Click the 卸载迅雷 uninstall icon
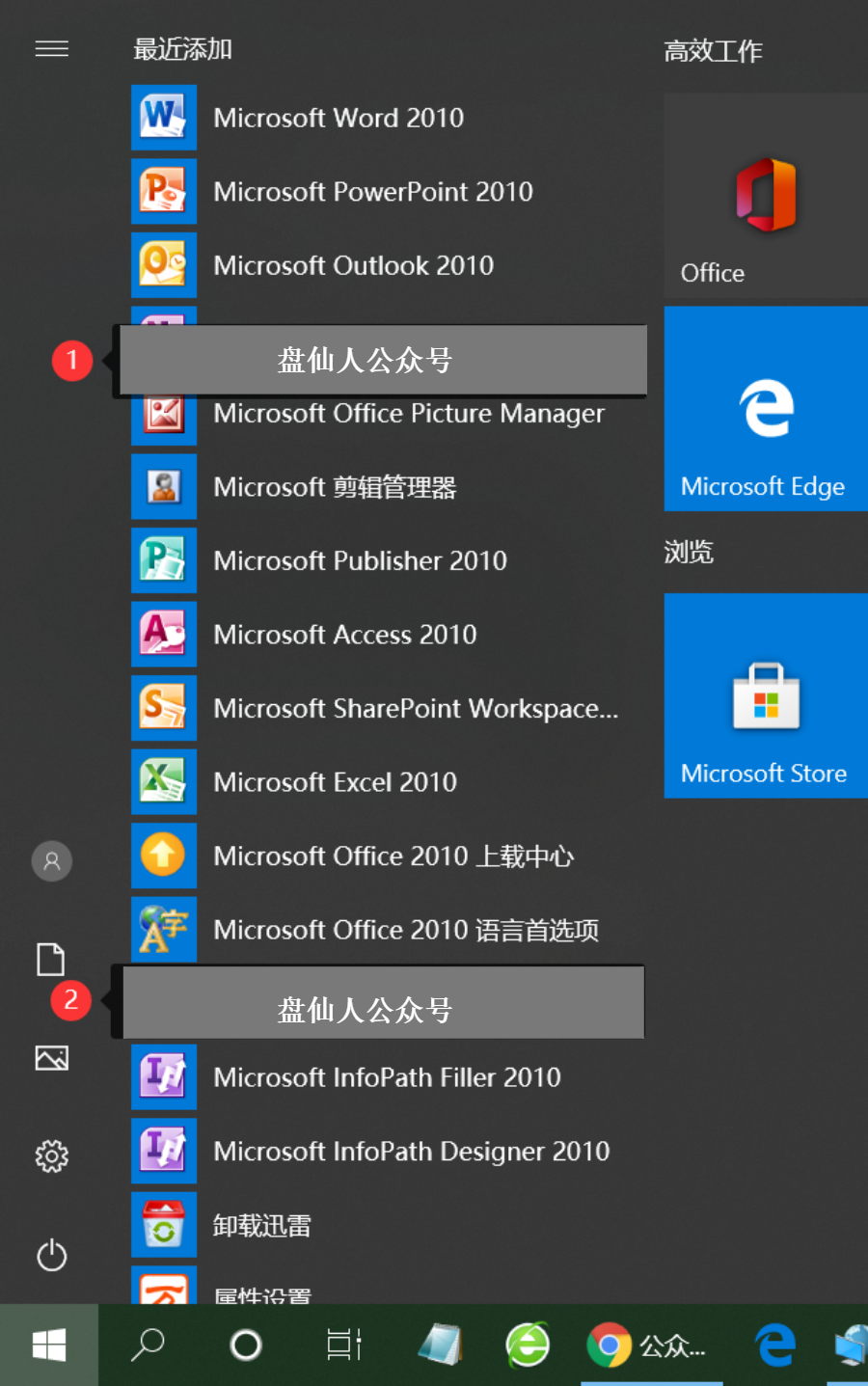This screenshot has height=1386, width=868. pyautogui.click(x=164, y=1225)
